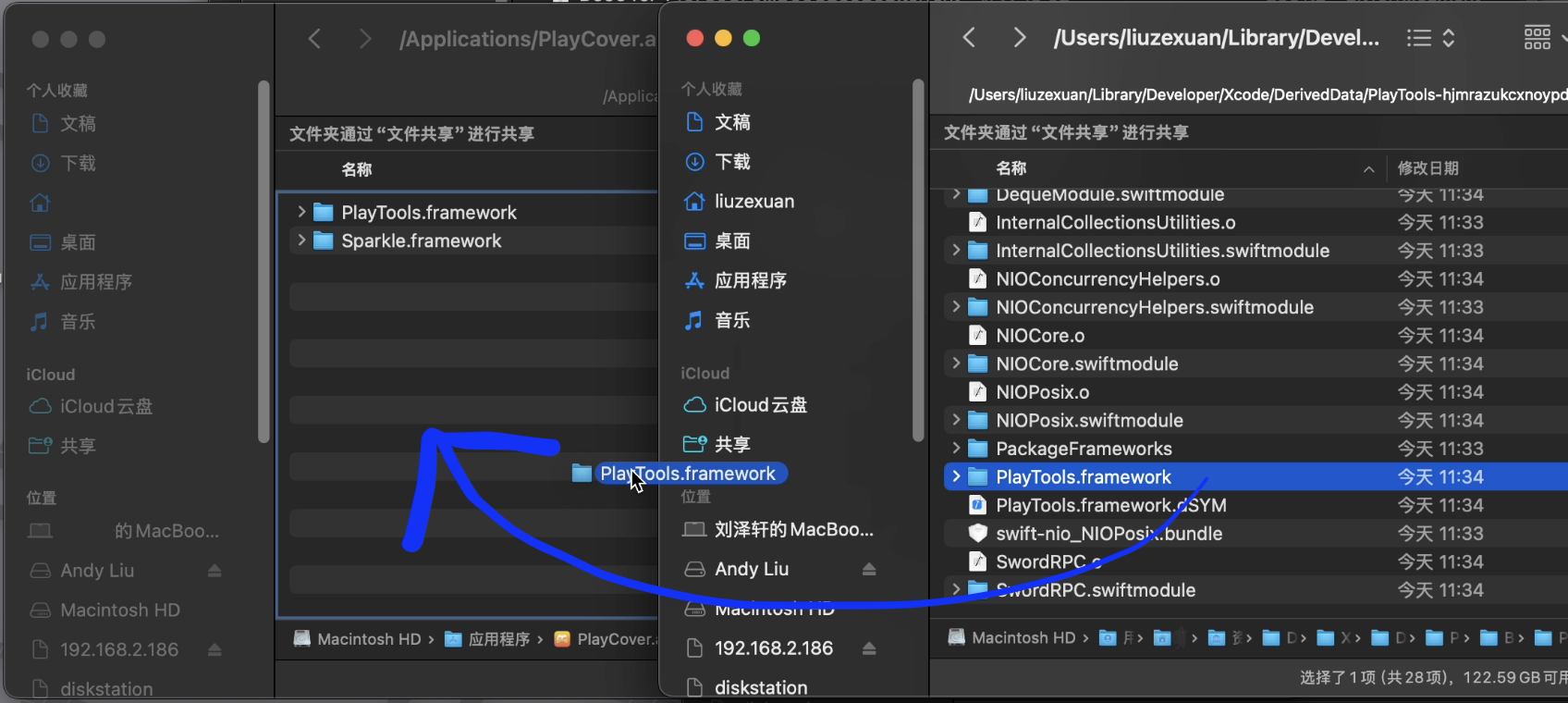The image size is (1568, 703).
Task: Eject 192.168.2.186 in back window sidebar
Action: [214, 649]
